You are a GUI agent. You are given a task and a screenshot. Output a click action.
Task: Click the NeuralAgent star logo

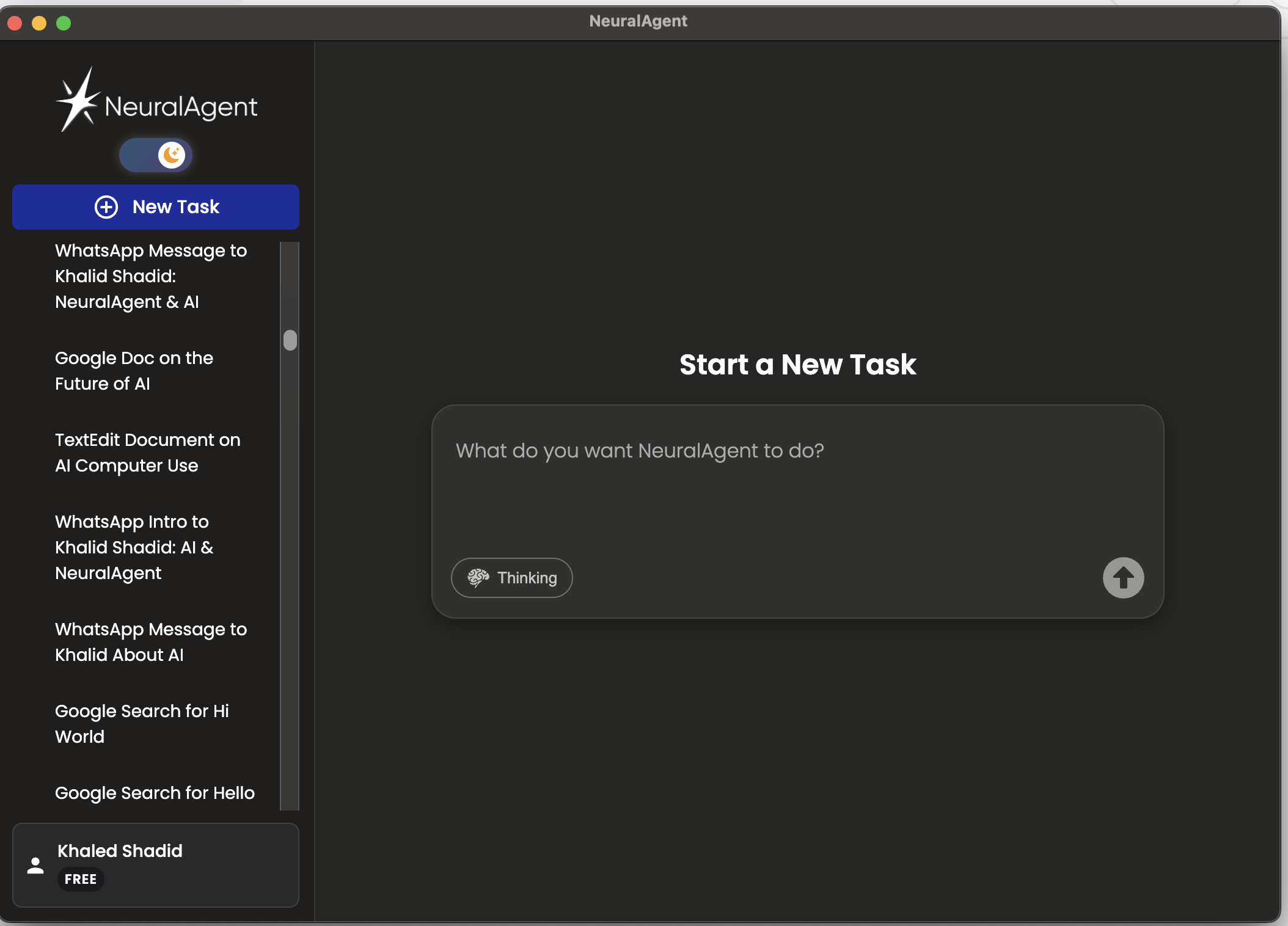(78, 101)
